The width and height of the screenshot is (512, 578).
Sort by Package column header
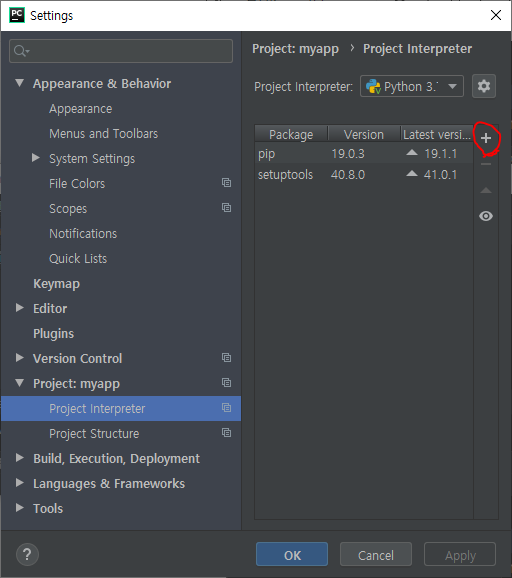coord(291,134)
